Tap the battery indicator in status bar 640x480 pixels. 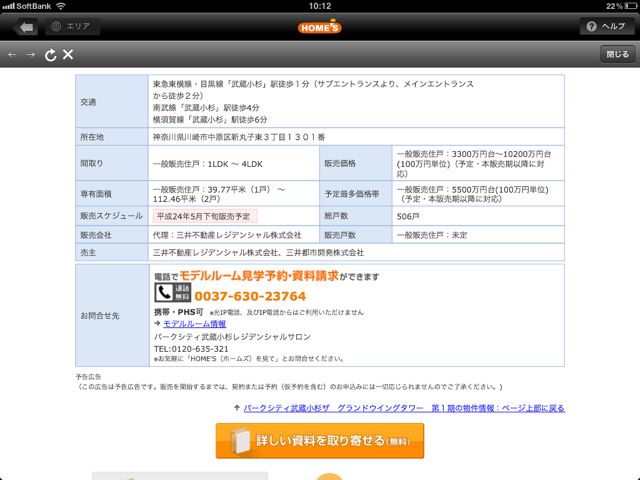click(631, 6)
